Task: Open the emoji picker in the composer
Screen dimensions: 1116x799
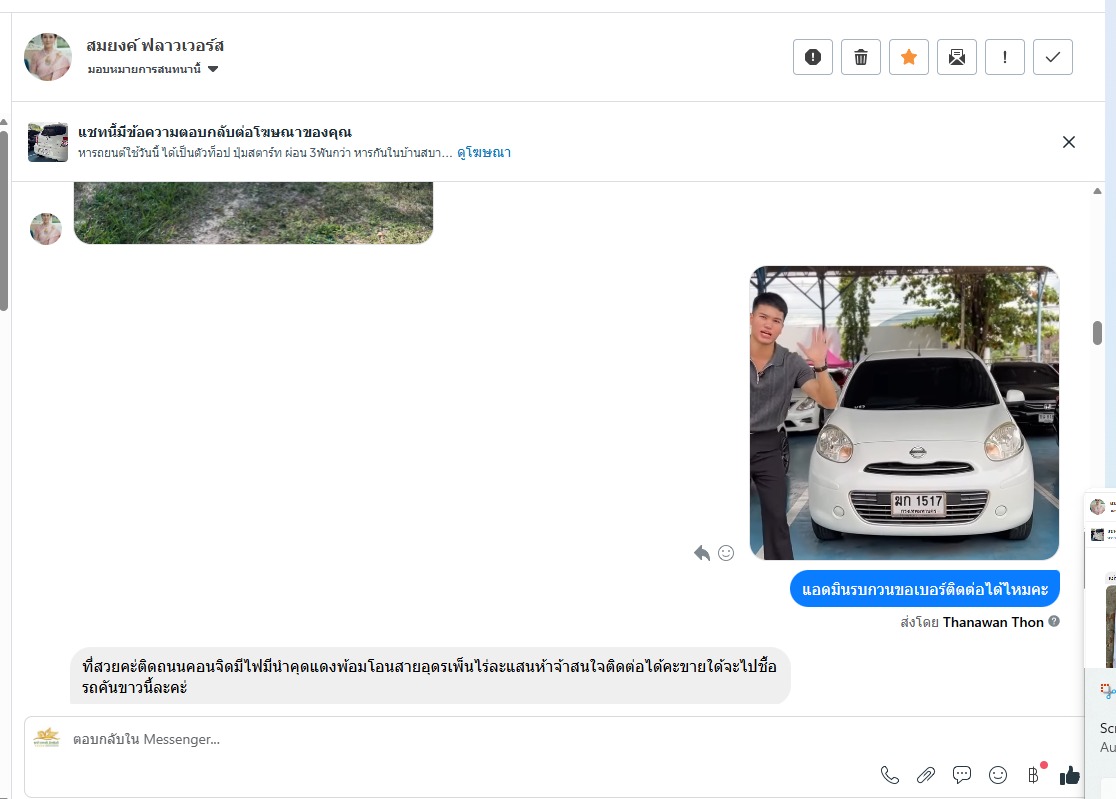Action: 998,775
